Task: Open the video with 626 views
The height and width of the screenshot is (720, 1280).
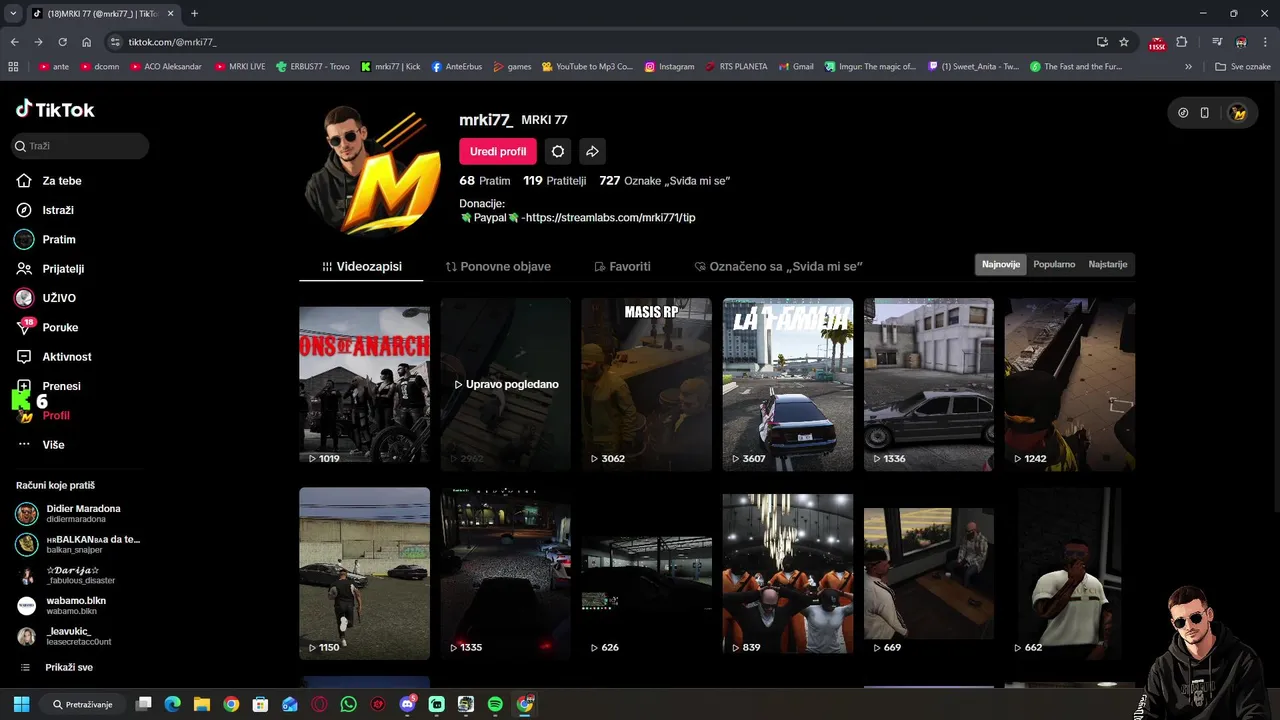Action: tap(647, 573)
